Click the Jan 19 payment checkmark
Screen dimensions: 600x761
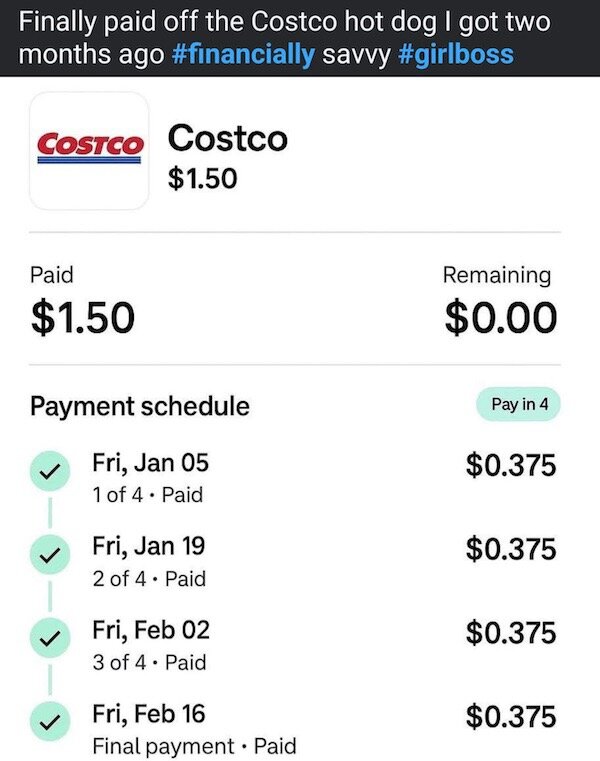pyautogui.click(x=48, y=555)
